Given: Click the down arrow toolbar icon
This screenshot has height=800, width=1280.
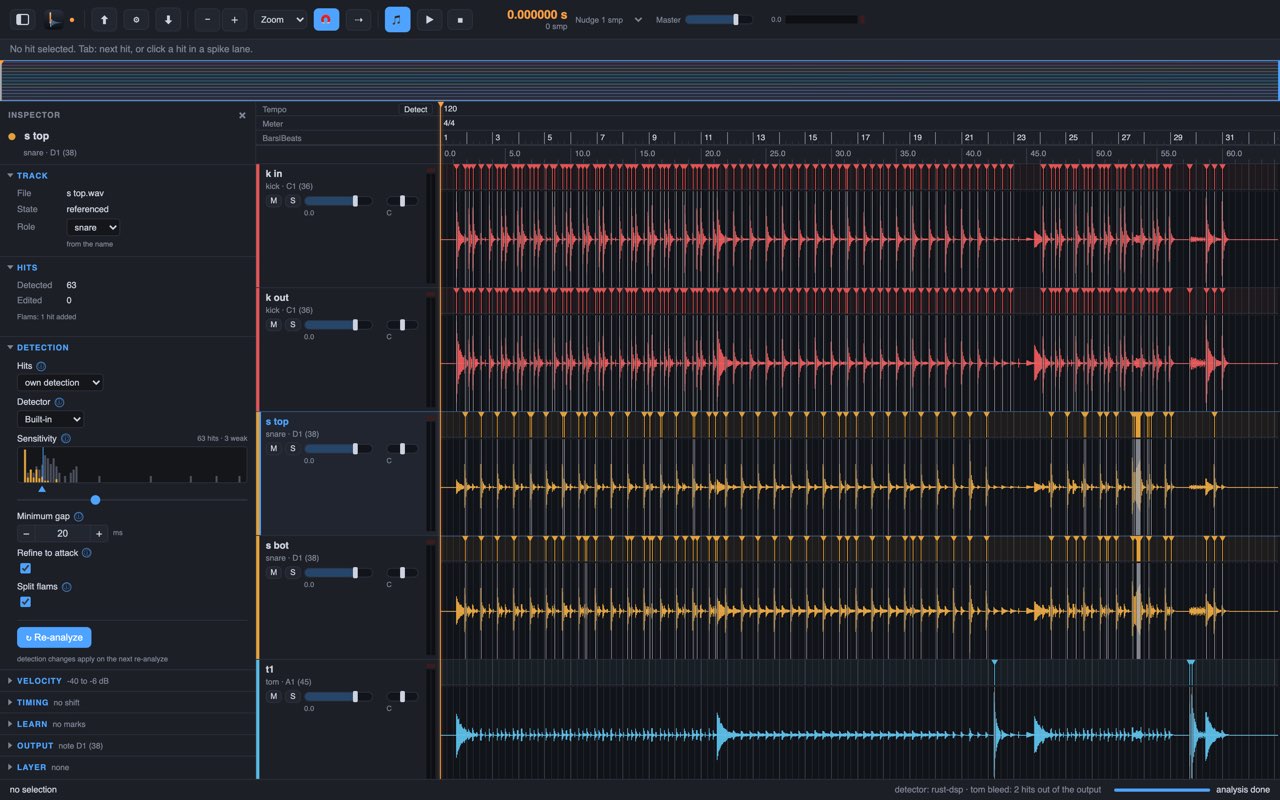Looking at the screenshot, I should [x=168, y=19].
